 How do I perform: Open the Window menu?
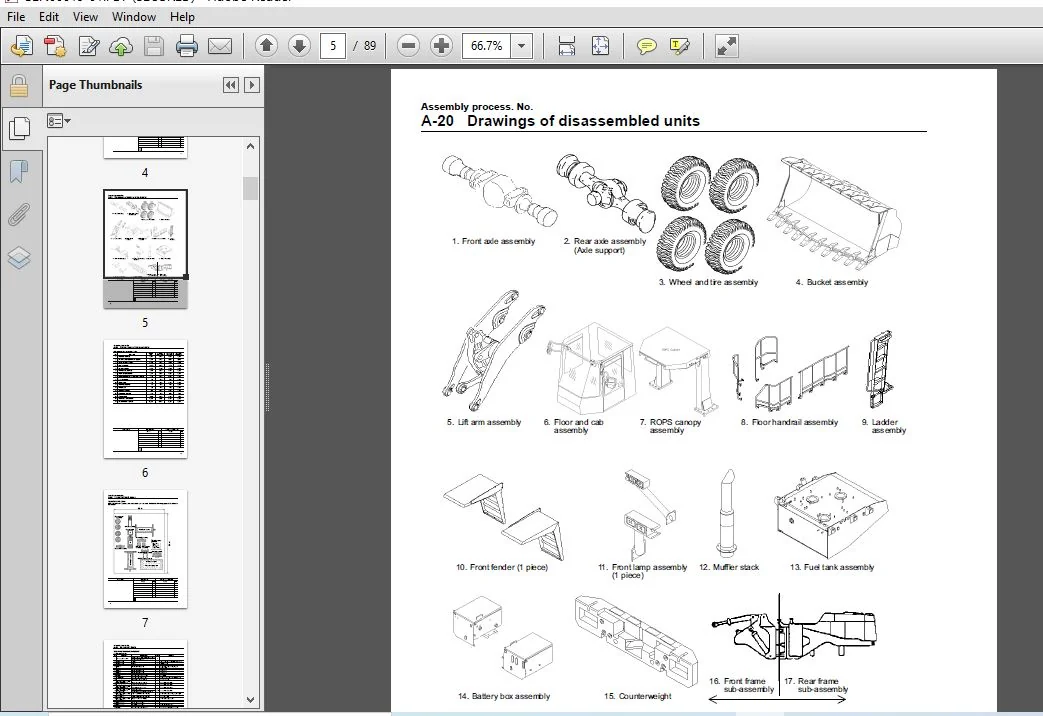(x=134, y=17)
